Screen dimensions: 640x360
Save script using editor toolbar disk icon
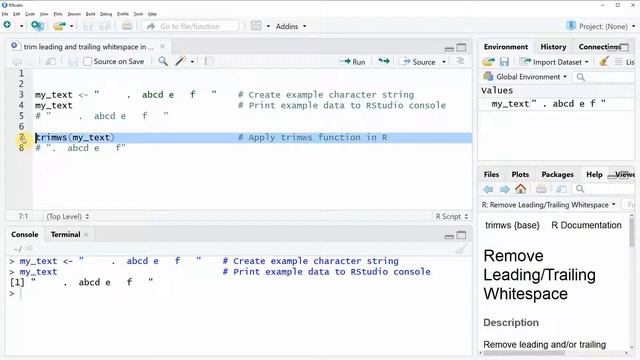tap(73, 62)
